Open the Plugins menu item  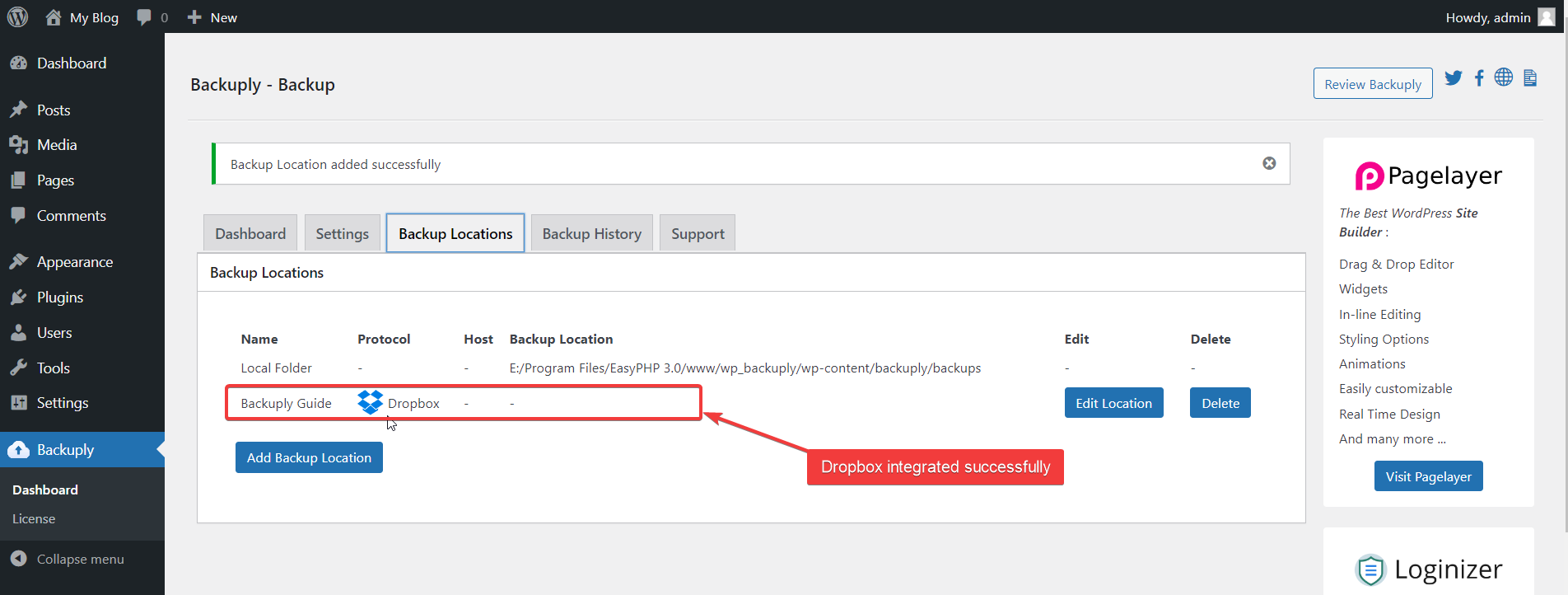[60, 297]
